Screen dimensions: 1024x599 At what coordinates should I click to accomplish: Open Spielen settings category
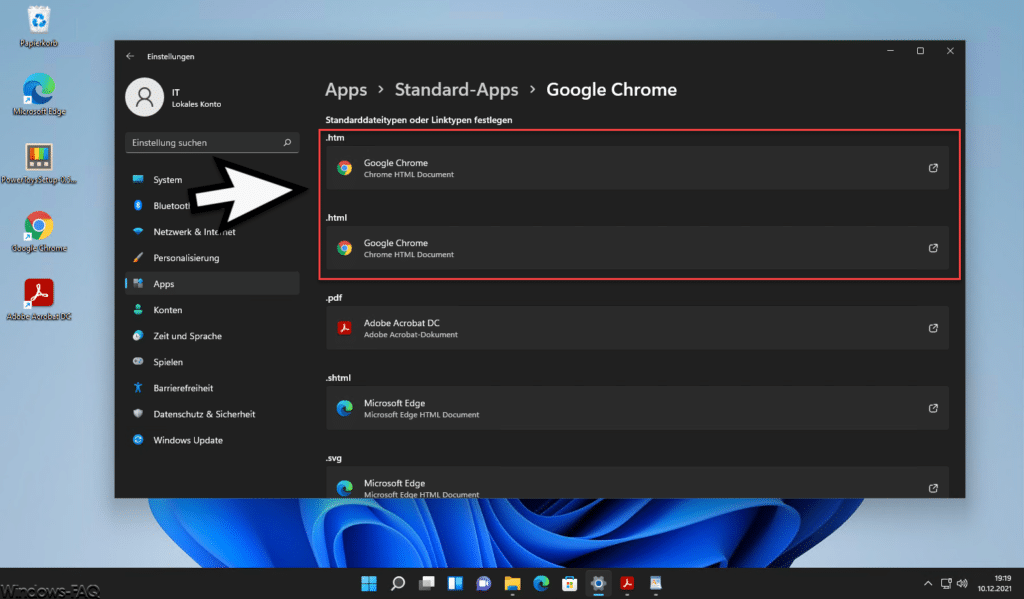click(212, 362)
